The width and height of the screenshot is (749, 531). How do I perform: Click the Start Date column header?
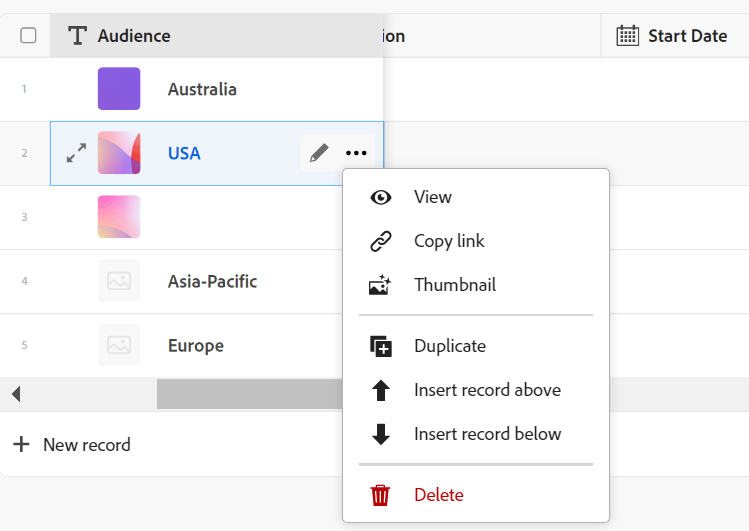coord(686,36)
